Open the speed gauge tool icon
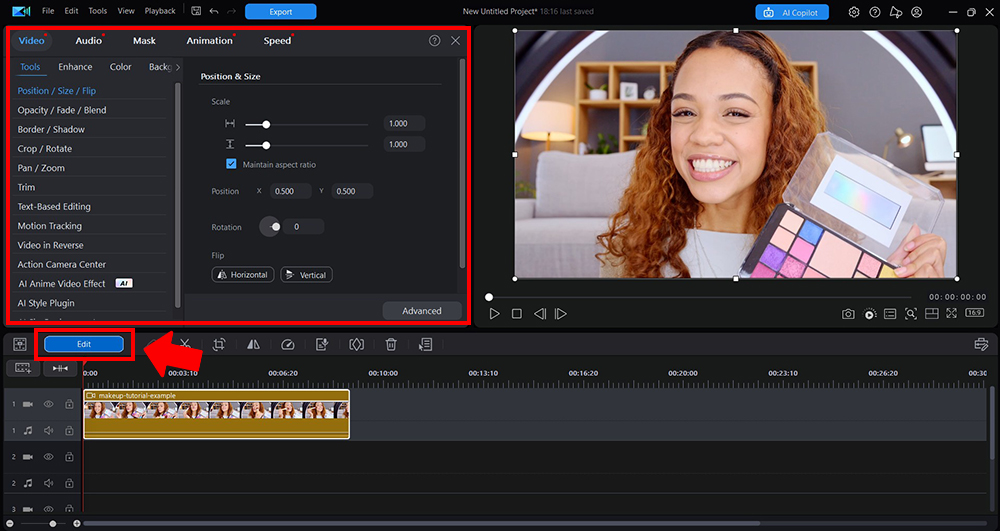Screen dimensions: 1000x531 pyautogui.click(x=288, y=344)
